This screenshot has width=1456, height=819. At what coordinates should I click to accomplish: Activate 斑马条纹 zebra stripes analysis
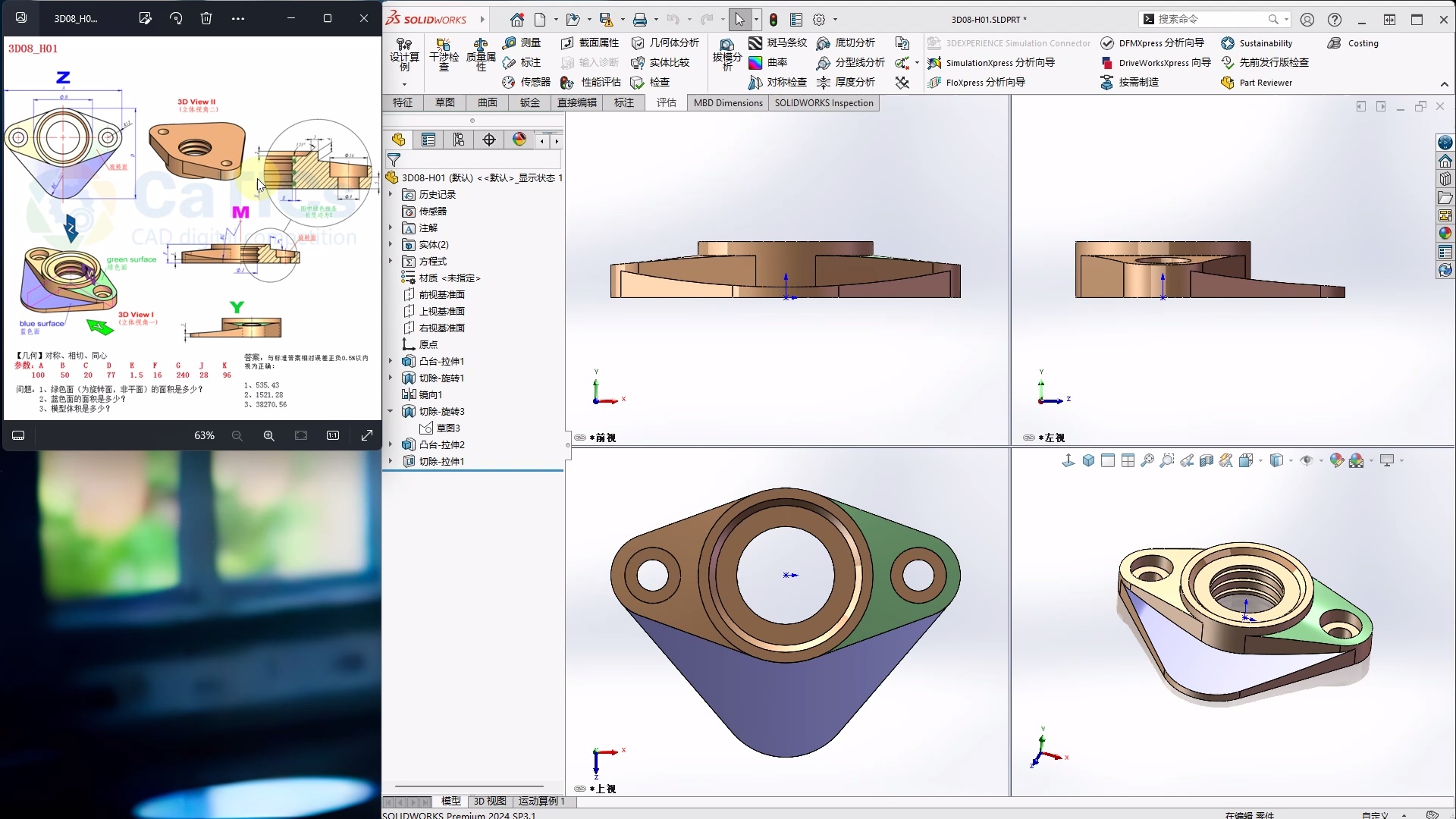(x=786, y=43)
